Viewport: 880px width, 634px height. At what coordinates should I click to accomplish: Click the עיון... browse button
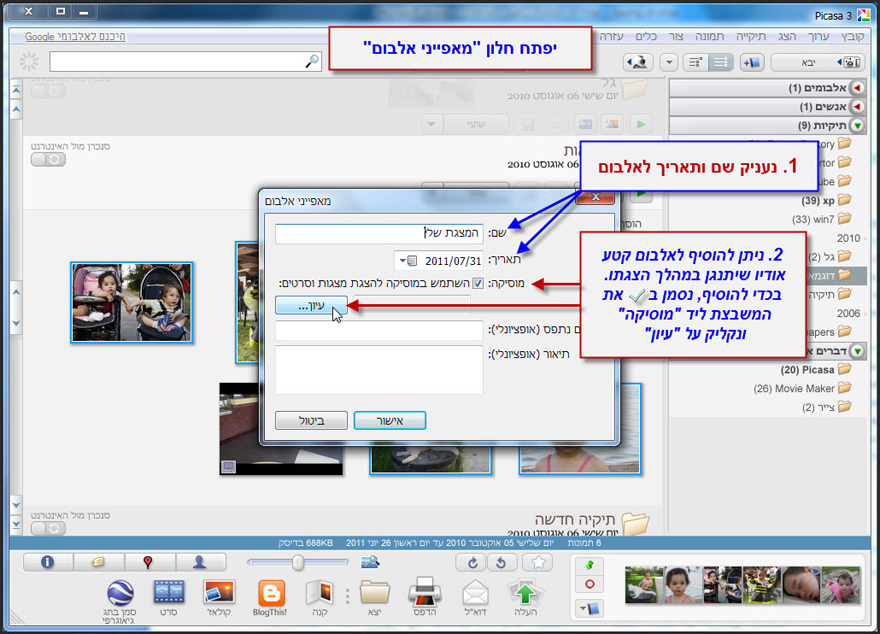[311, 306]
